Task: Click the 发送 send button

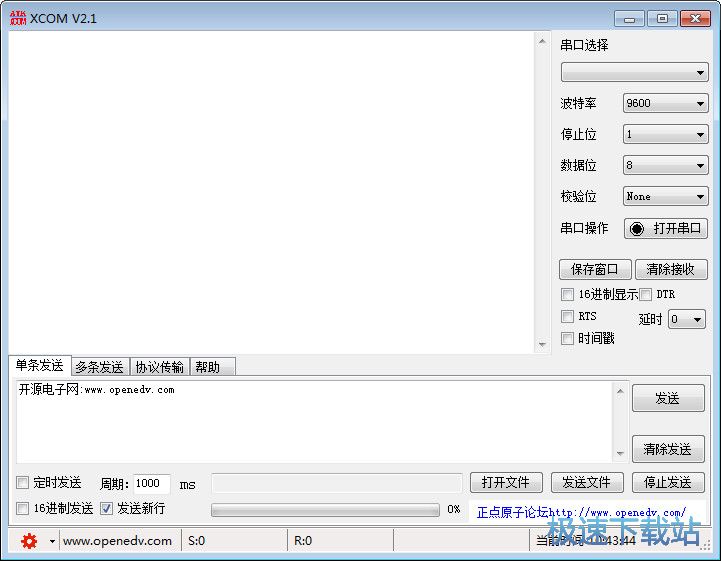Action: point(667,398)
